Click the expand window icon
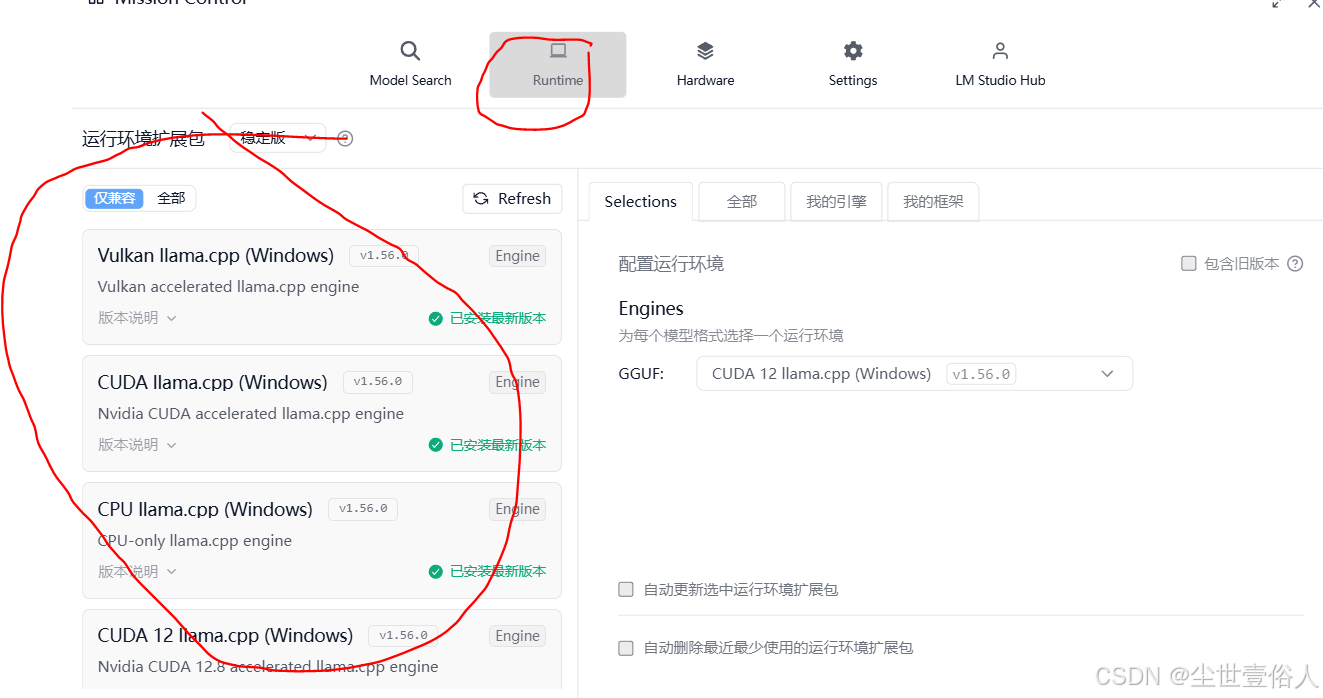1323x698 pixels. pyautogui.click(x=1277, y=4)
